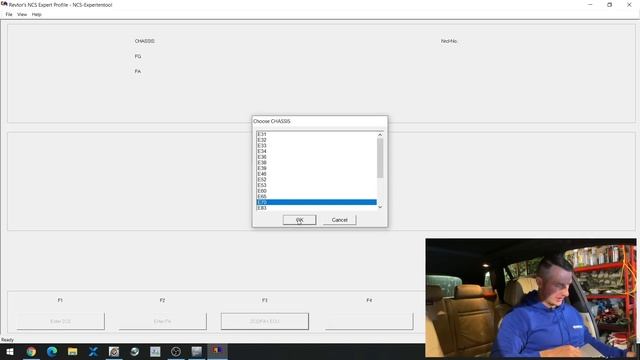Click the chassis list scrollbar thumb

[x=380, y=158]
